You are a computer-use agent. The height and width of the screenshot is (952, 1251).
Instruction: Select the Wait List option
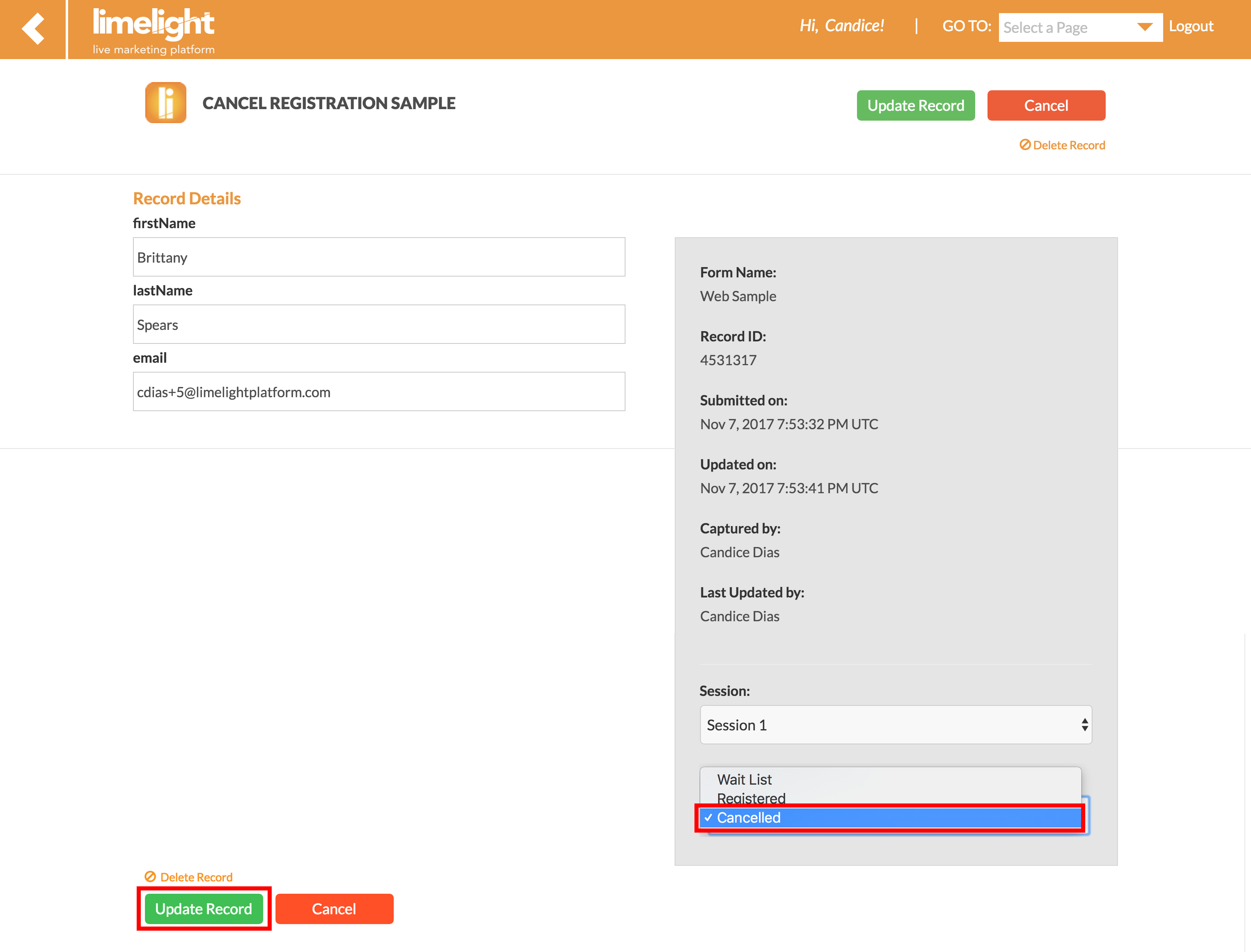pos(890,780)
